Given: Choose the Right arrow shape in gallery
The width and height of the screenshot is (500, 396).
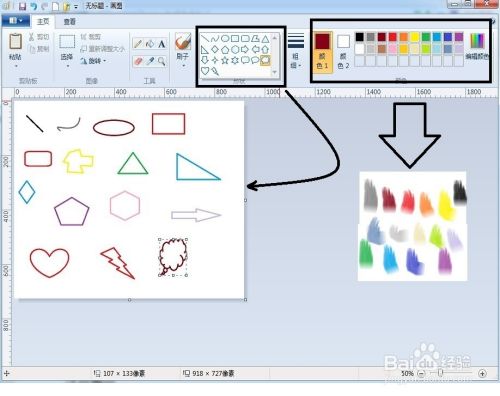Looking at the screenshot, I should [x=245, y=50].
